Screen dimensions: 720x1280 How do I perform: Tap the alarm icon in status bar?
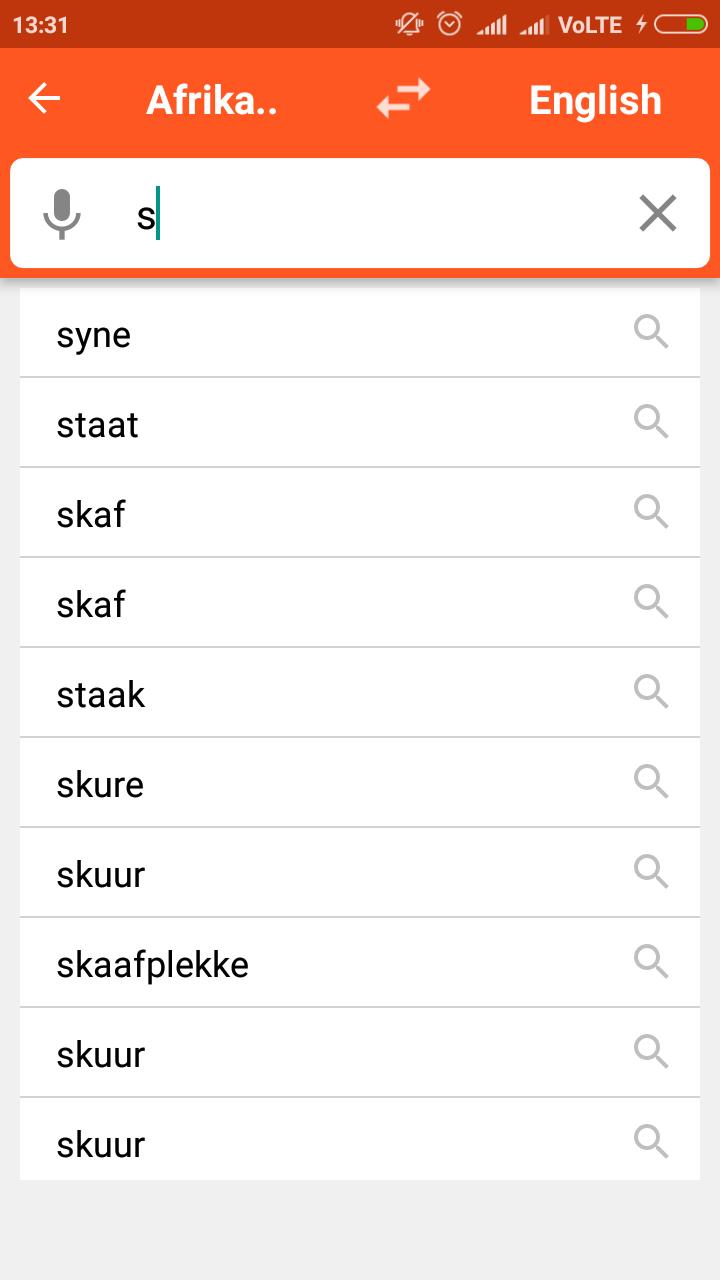point(450,24)
